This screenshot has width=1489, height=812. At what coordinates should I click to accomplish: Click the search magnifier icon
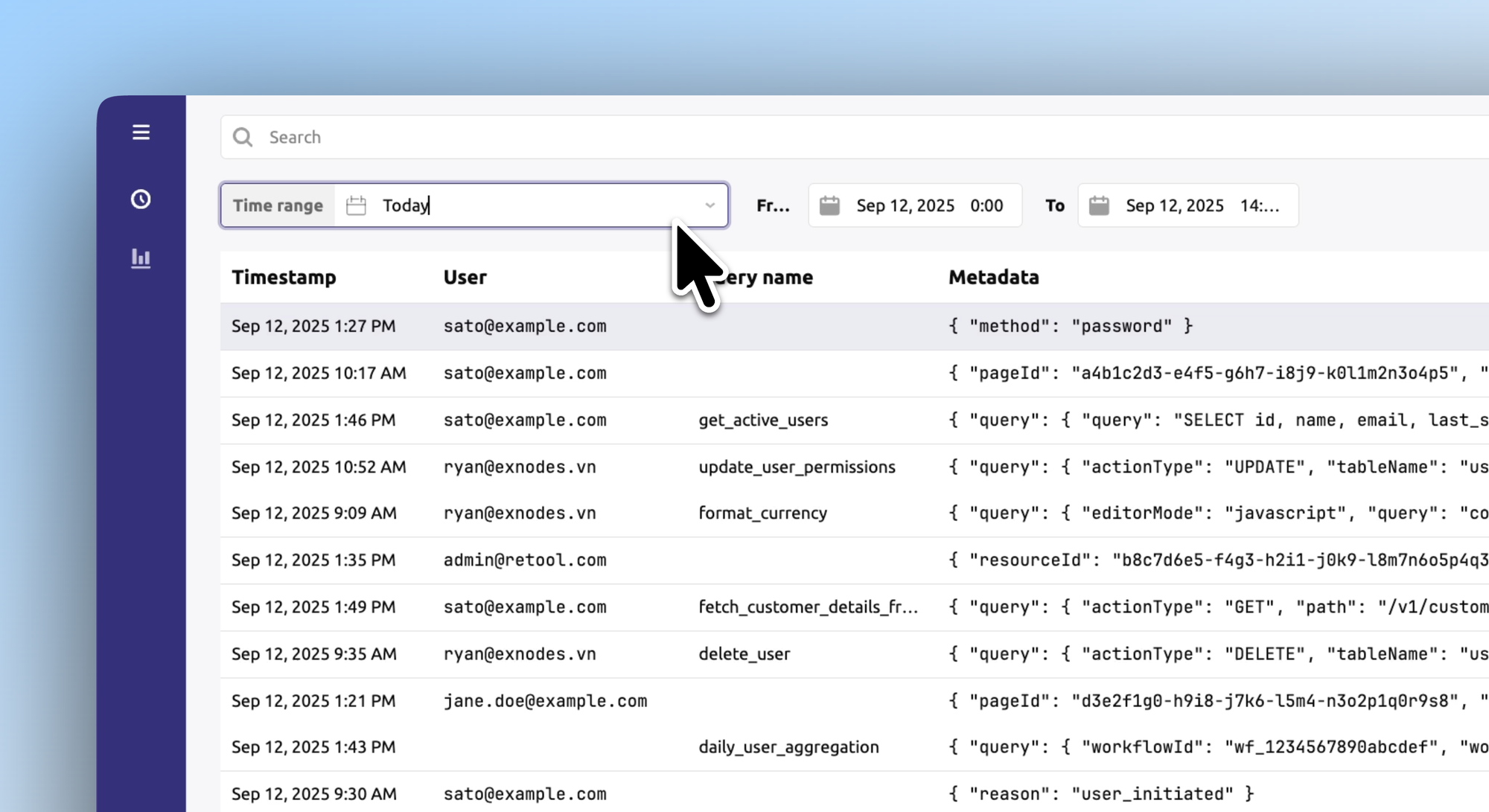243,137
